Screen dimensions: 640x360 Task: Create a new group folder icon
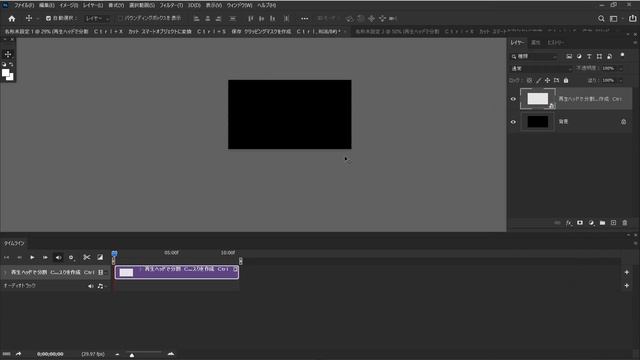coord(602,223)
